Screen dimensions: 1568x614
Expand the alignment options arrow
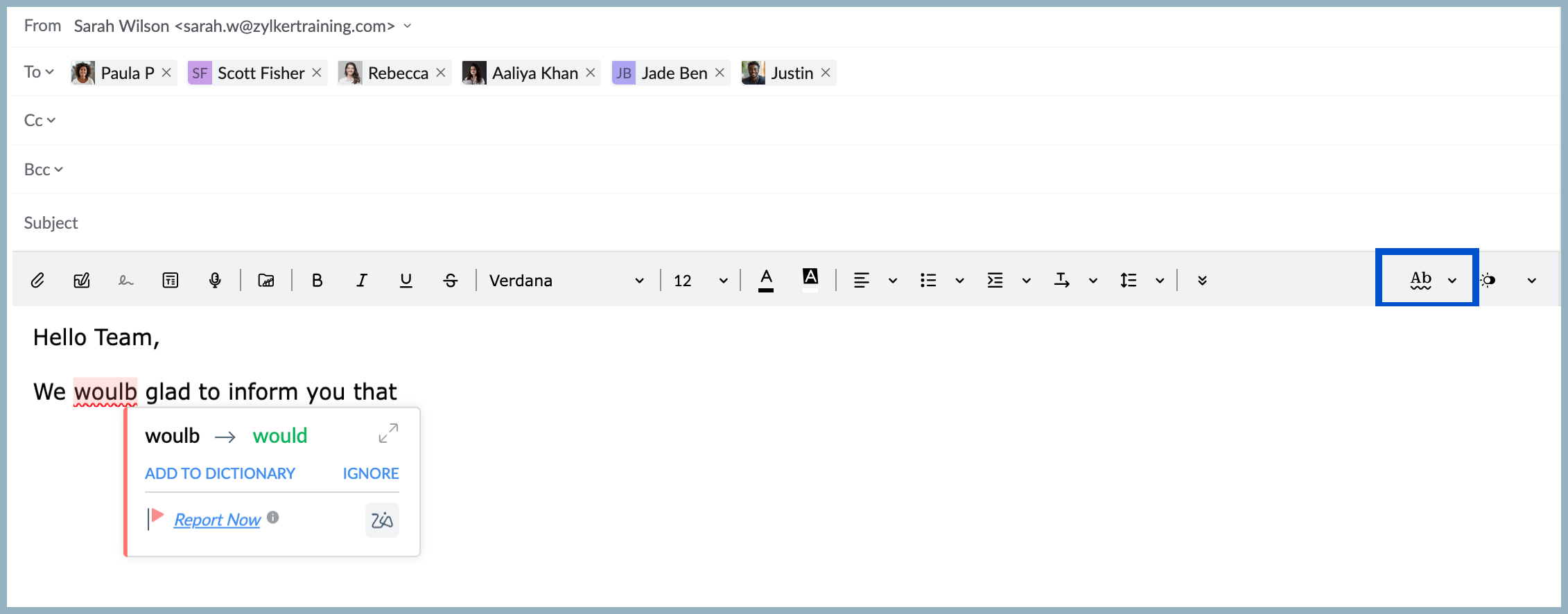(x=893, y=281)
